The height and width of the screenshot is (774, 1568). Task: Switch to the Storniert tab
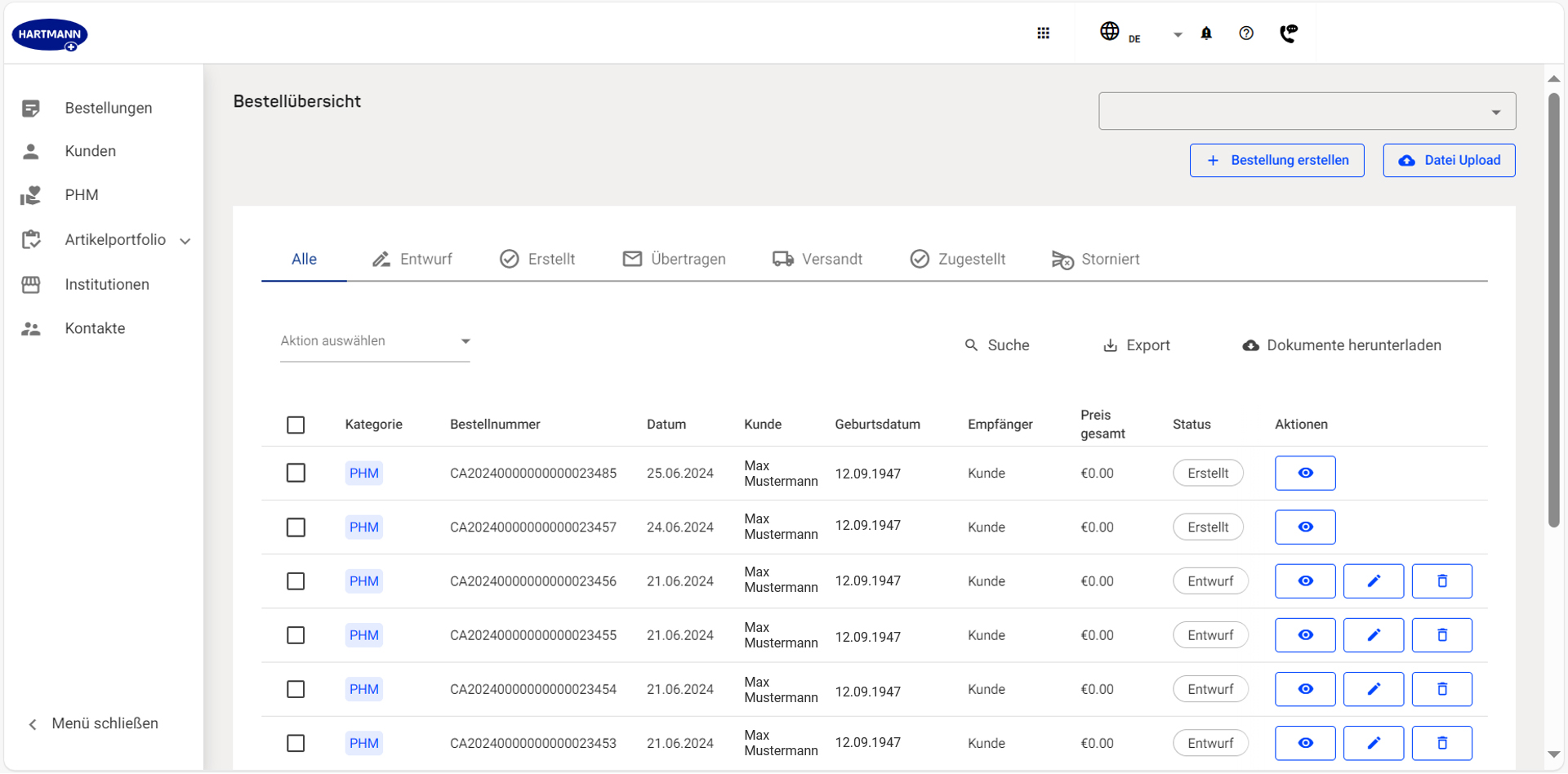click(1095, 260)
